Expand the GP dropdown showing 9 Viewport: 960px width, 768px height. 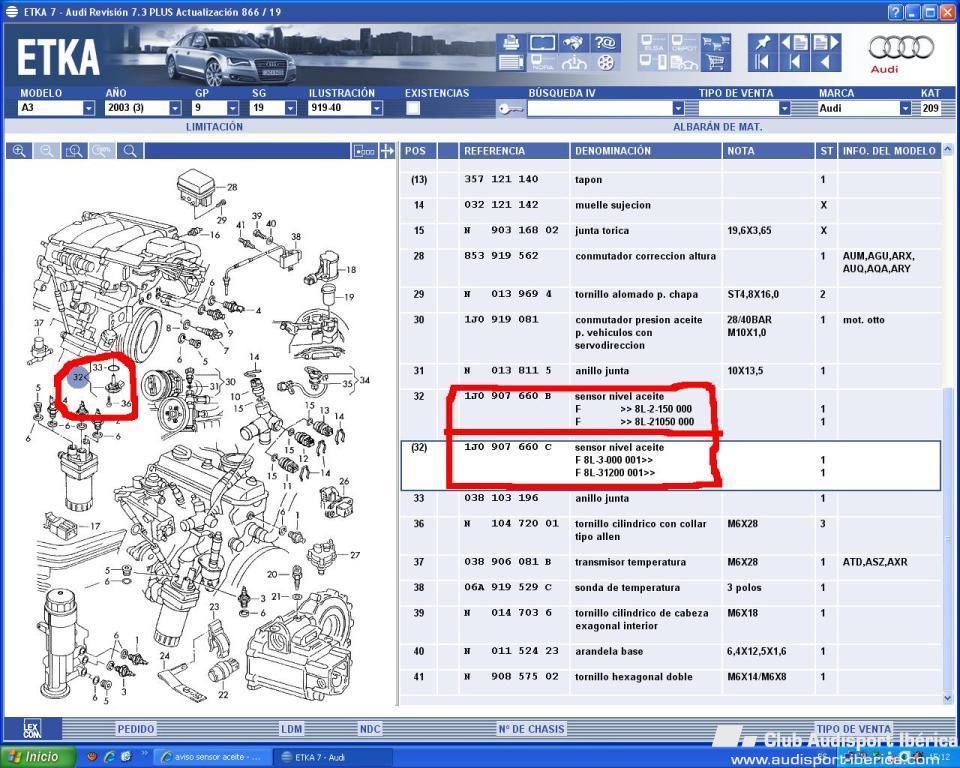pyautogui.click(x=233, y=108)
